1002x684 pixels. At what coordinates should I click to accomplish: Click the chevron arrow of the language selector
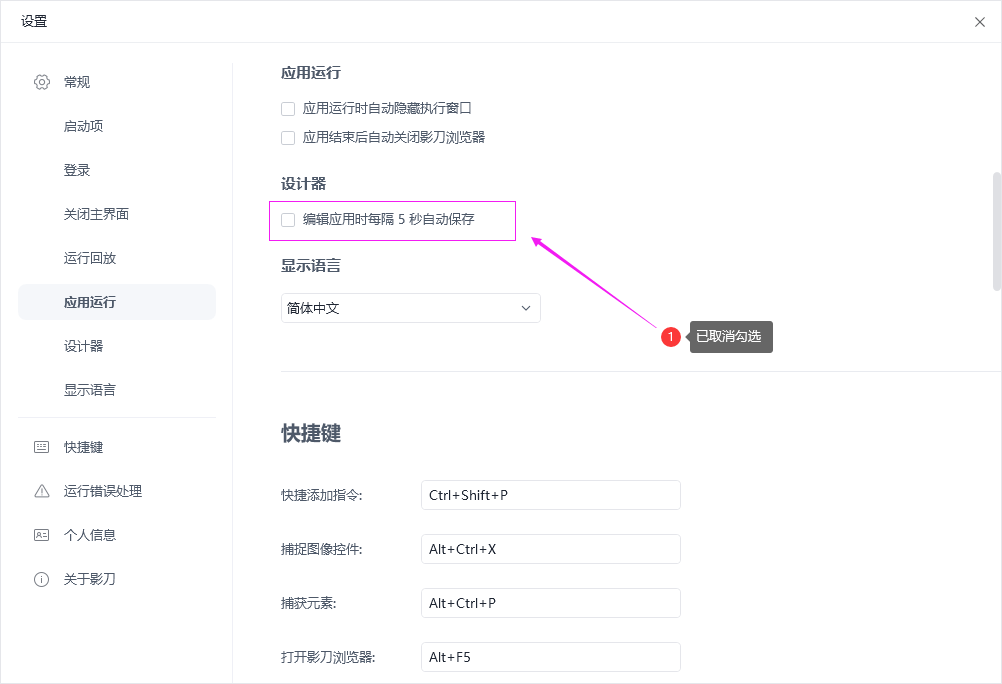tap(526, 308)
